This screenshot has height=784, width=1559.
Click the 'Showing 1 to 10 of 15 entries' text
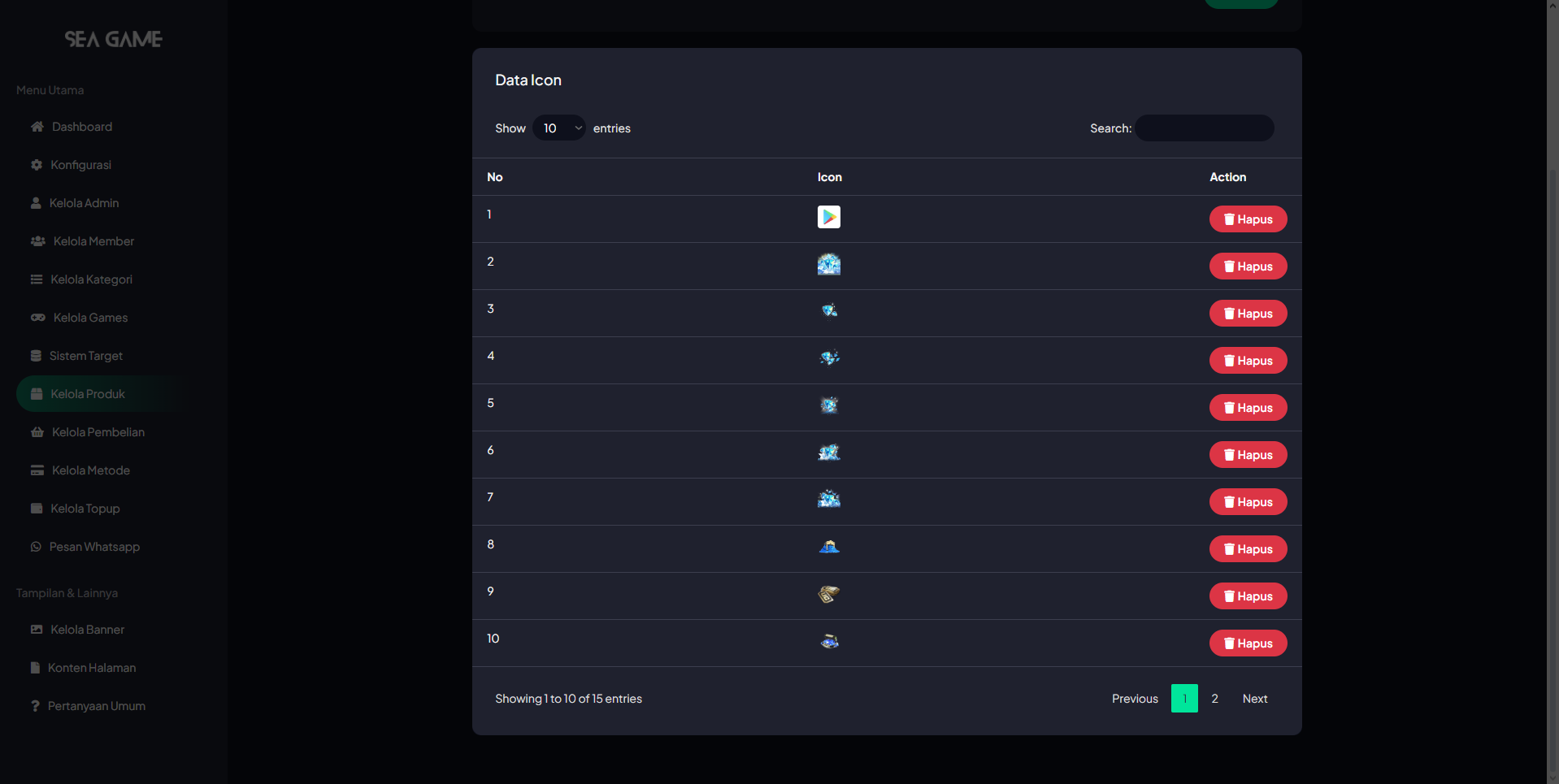tap(568, 699)
